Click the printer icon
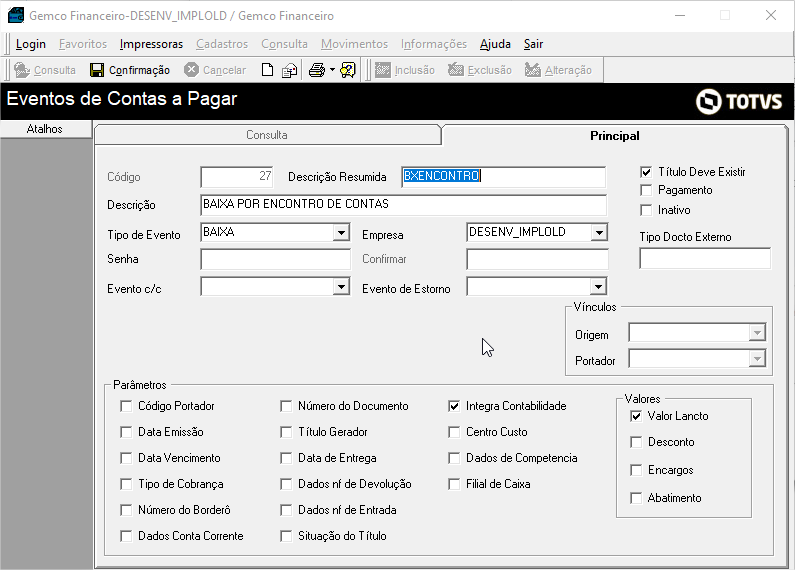This screenshot has width=795, height=570. point(317,70)
